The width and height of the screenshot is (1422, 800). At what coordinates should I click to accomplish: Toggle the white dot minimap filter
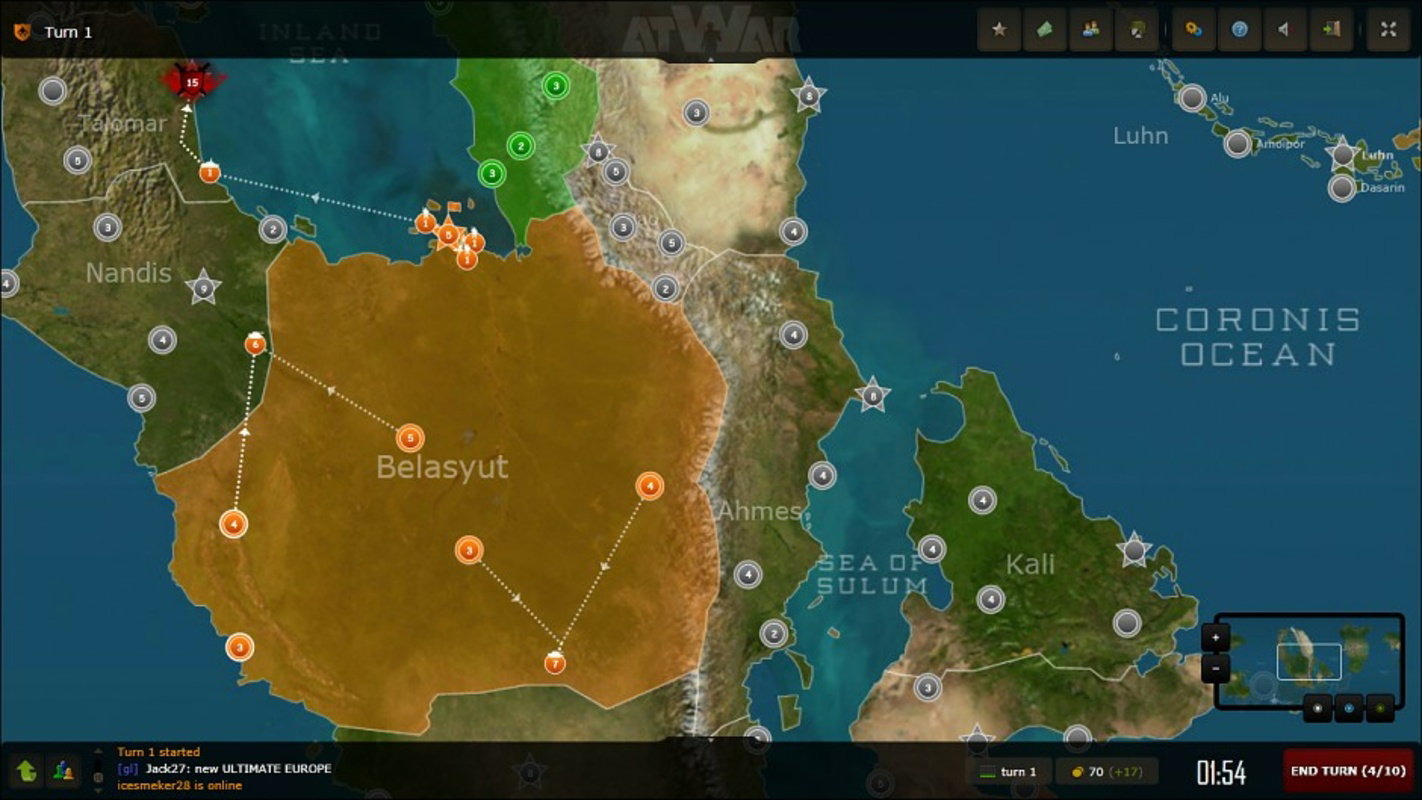1318,708
